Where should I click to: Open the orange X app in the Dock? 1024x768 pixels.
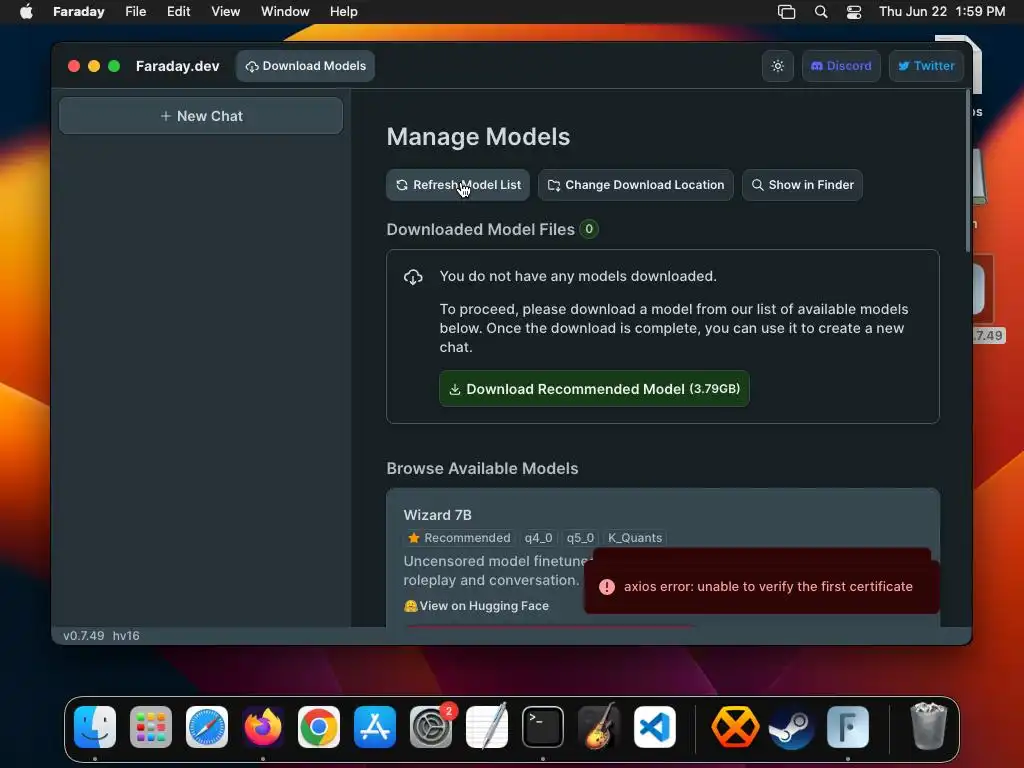coord(735,727)
